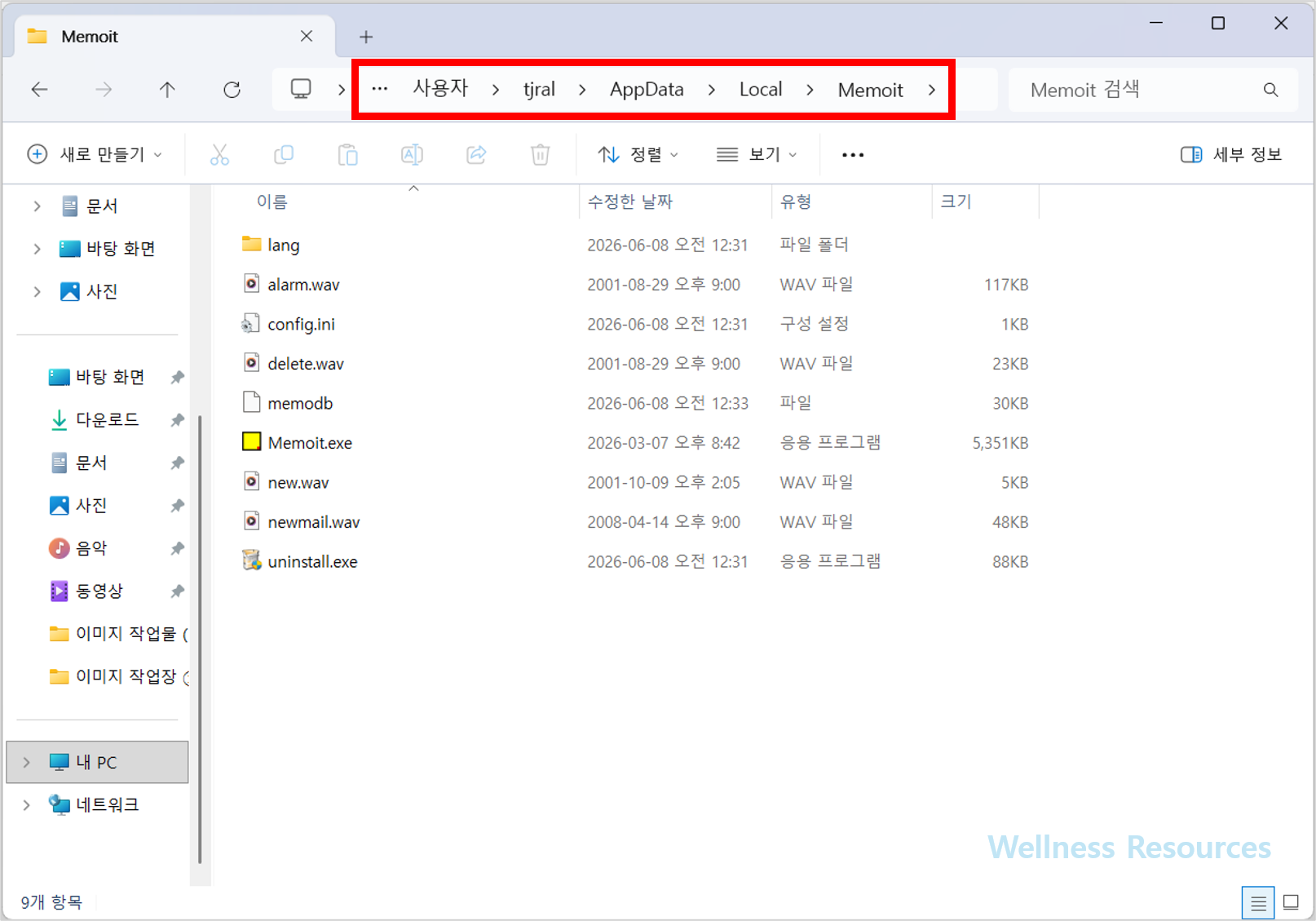Select the newmail.wav file name

point(314,522)
